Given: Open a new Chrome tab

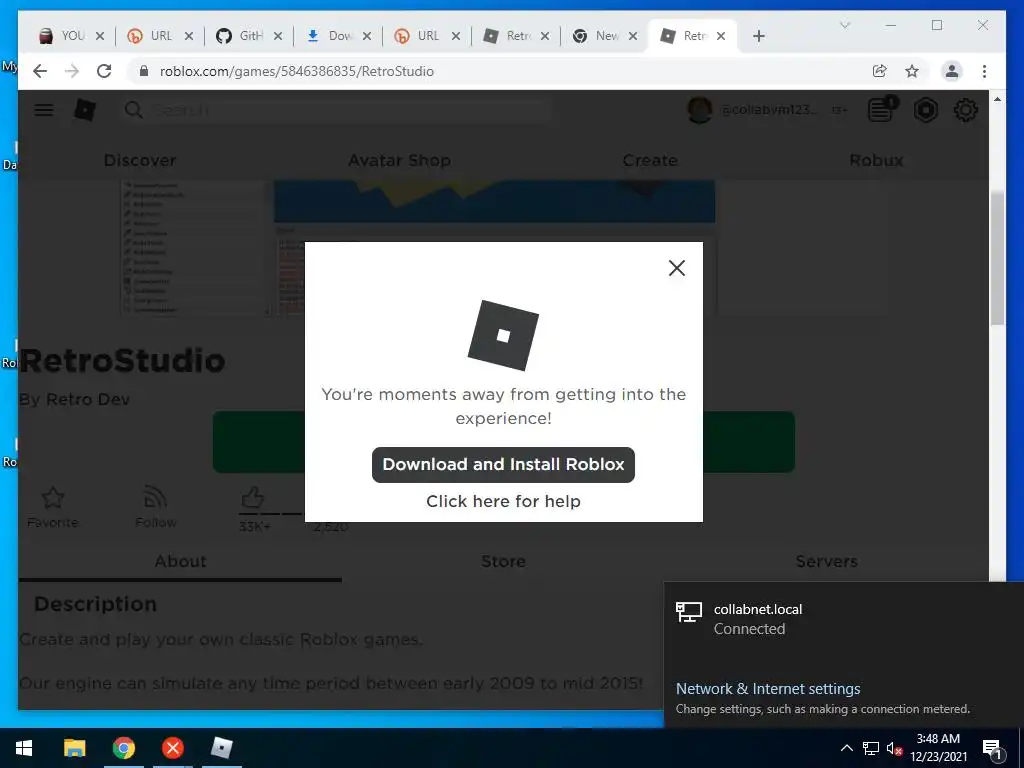Looking at the screenshot, I should click(x=758, y=36).
